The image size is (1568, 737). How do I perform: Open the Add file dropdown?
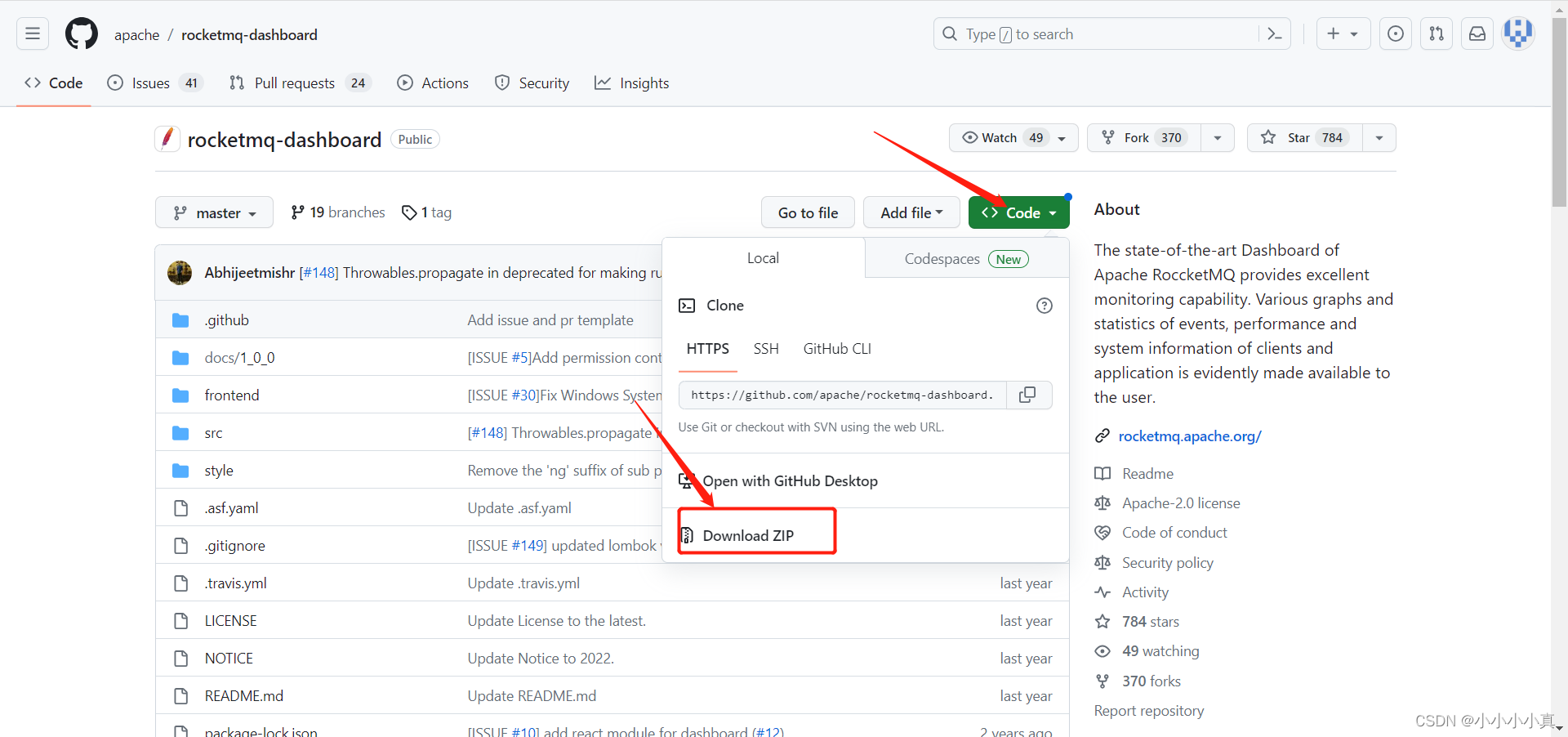coord(911,212)
